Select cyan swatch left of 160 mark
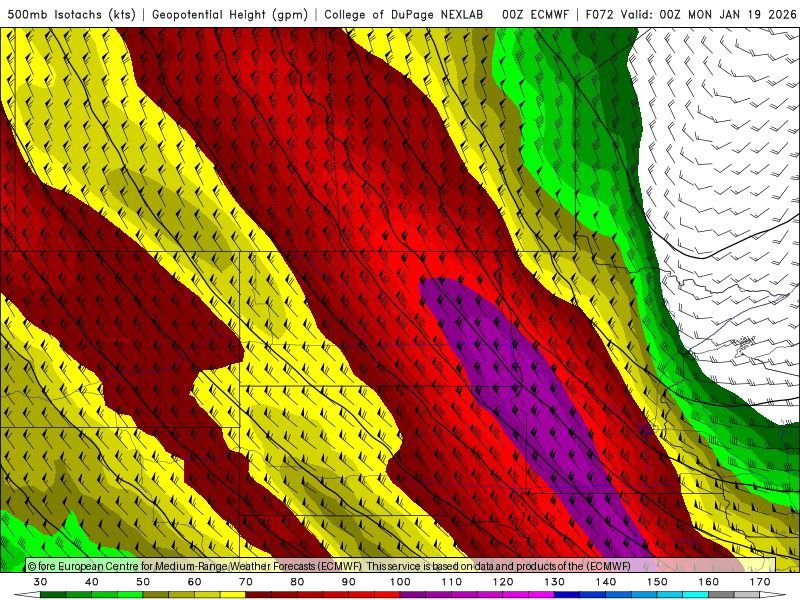Screen dimensions: 800x600 [x=696, y=595]
